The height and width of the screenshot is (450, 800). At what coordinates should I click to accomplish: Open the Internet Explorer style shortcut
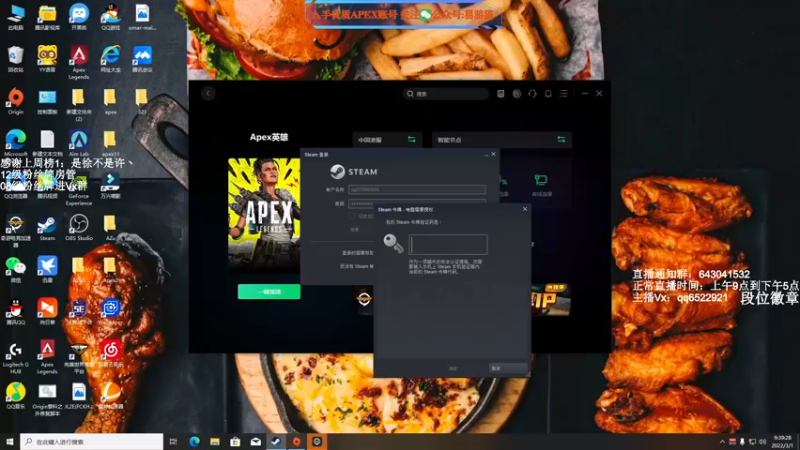click(110, 59)
